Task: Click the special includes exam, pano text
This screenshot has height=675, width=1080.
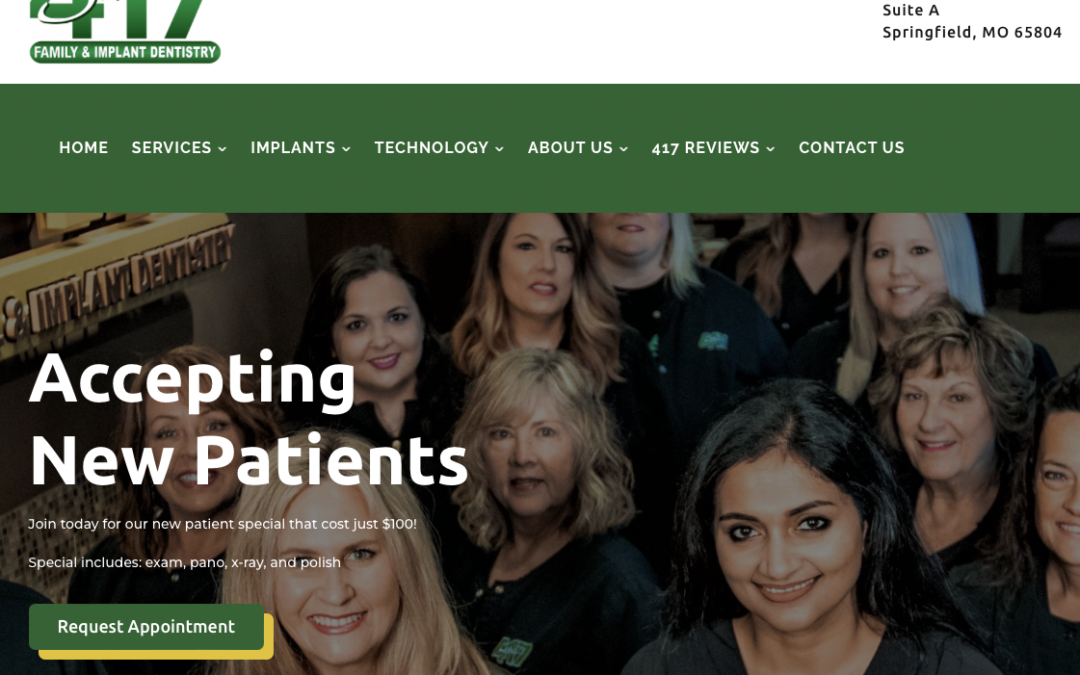Action: pyautogui.click(x=185, y=562)
